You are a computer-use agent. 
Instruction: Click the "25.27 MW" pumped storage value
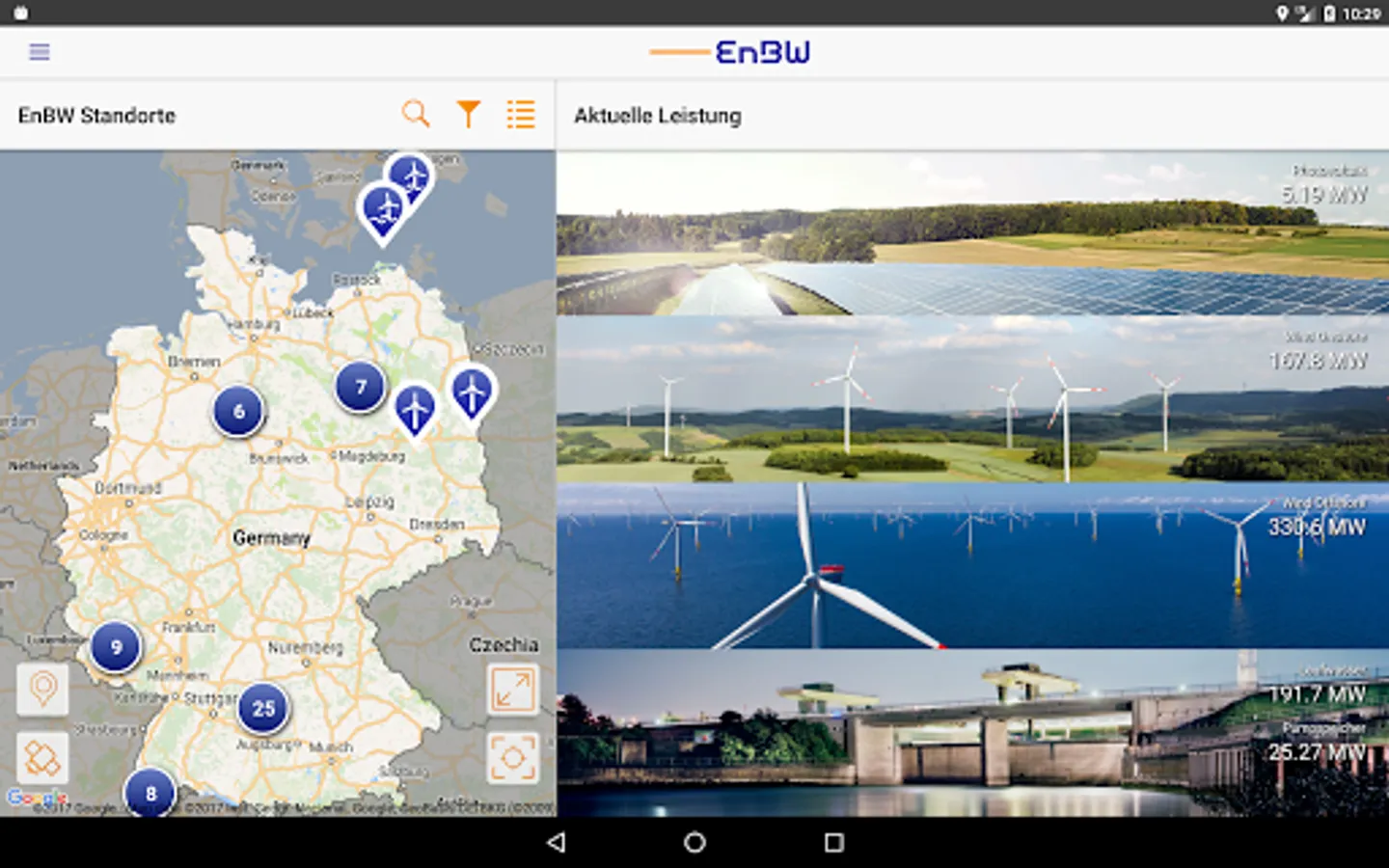click(x=1317, y=751)
